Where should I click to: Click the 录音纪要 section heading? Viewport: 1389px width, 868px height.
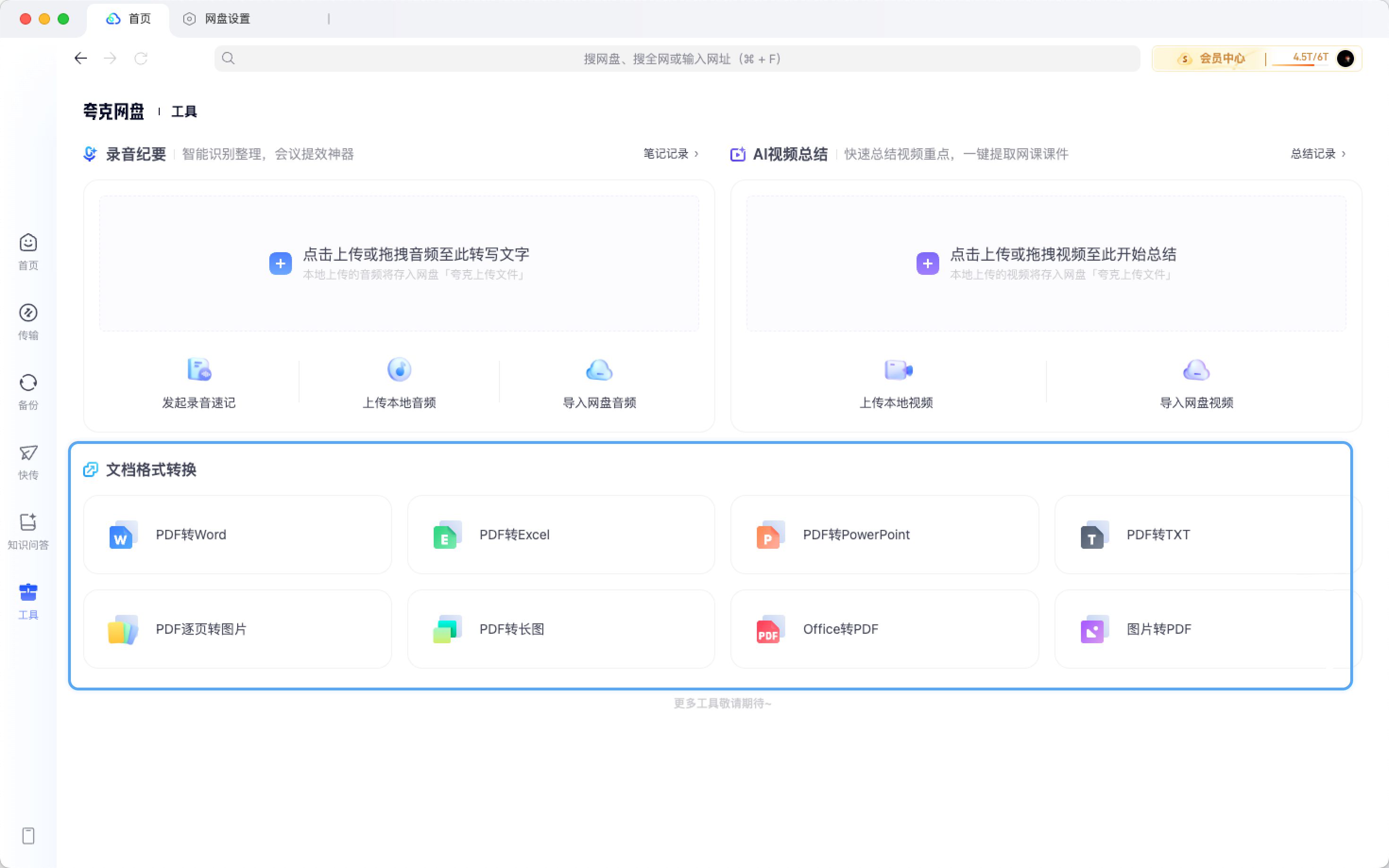[136, 154]
